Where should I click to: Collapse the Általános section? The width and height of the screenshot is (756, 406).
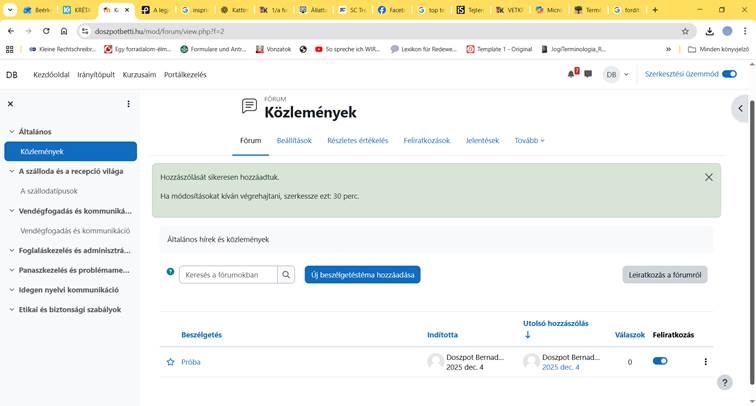12,132
